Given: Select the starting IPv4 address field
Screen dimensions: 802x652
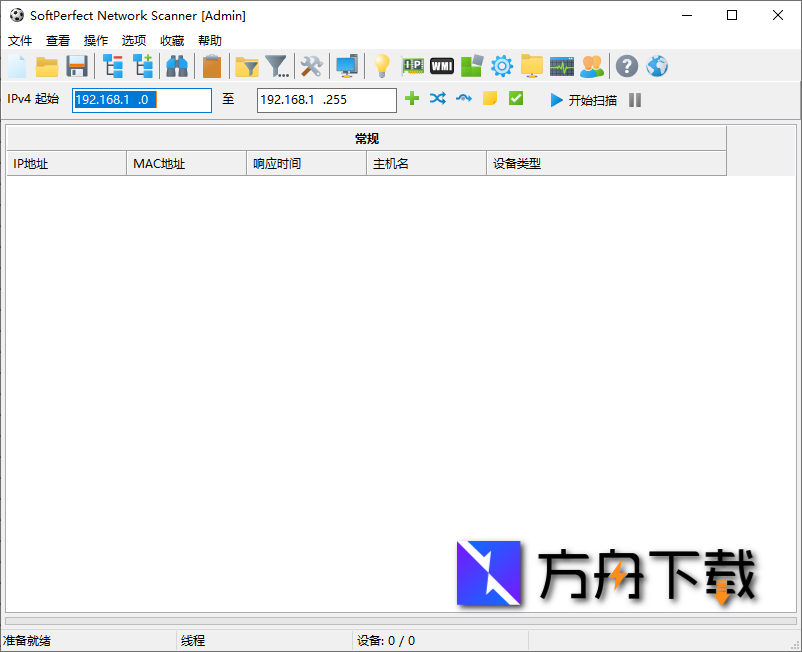Looking at the screenshot, I should click(x=141, y=100).
